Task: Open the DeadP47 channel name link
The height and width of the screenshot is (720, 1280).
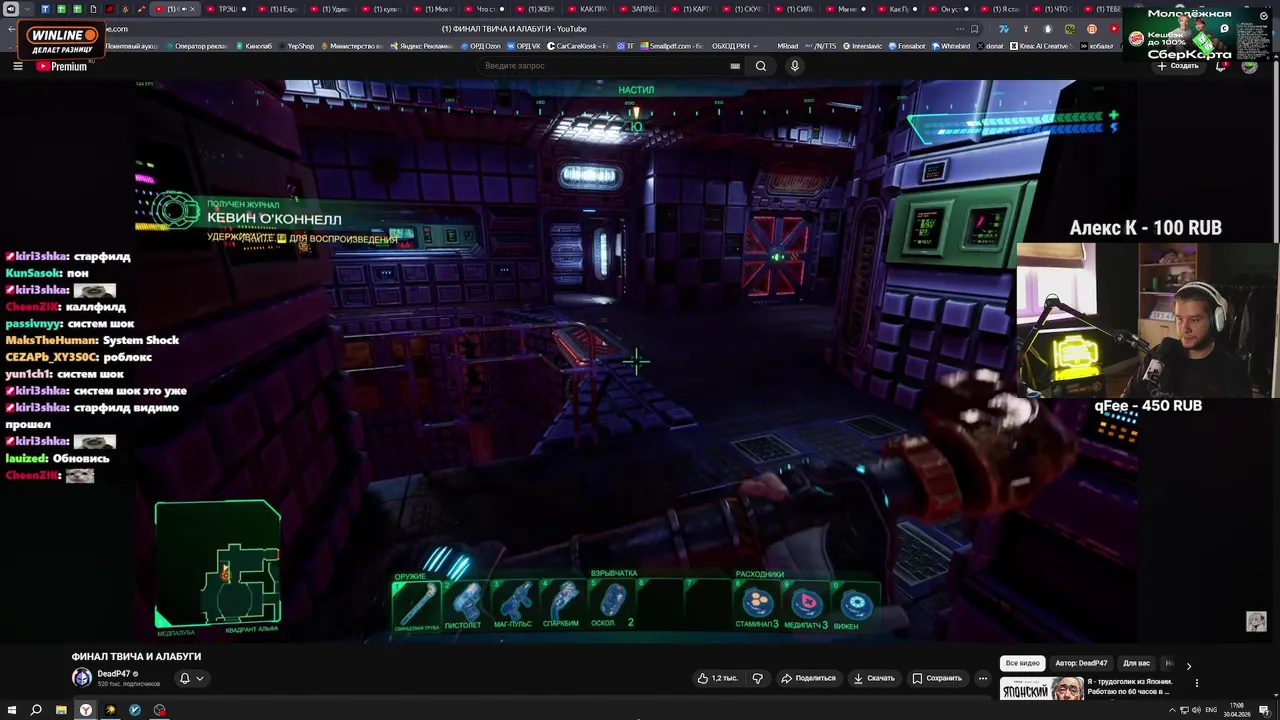Action: 114,674
